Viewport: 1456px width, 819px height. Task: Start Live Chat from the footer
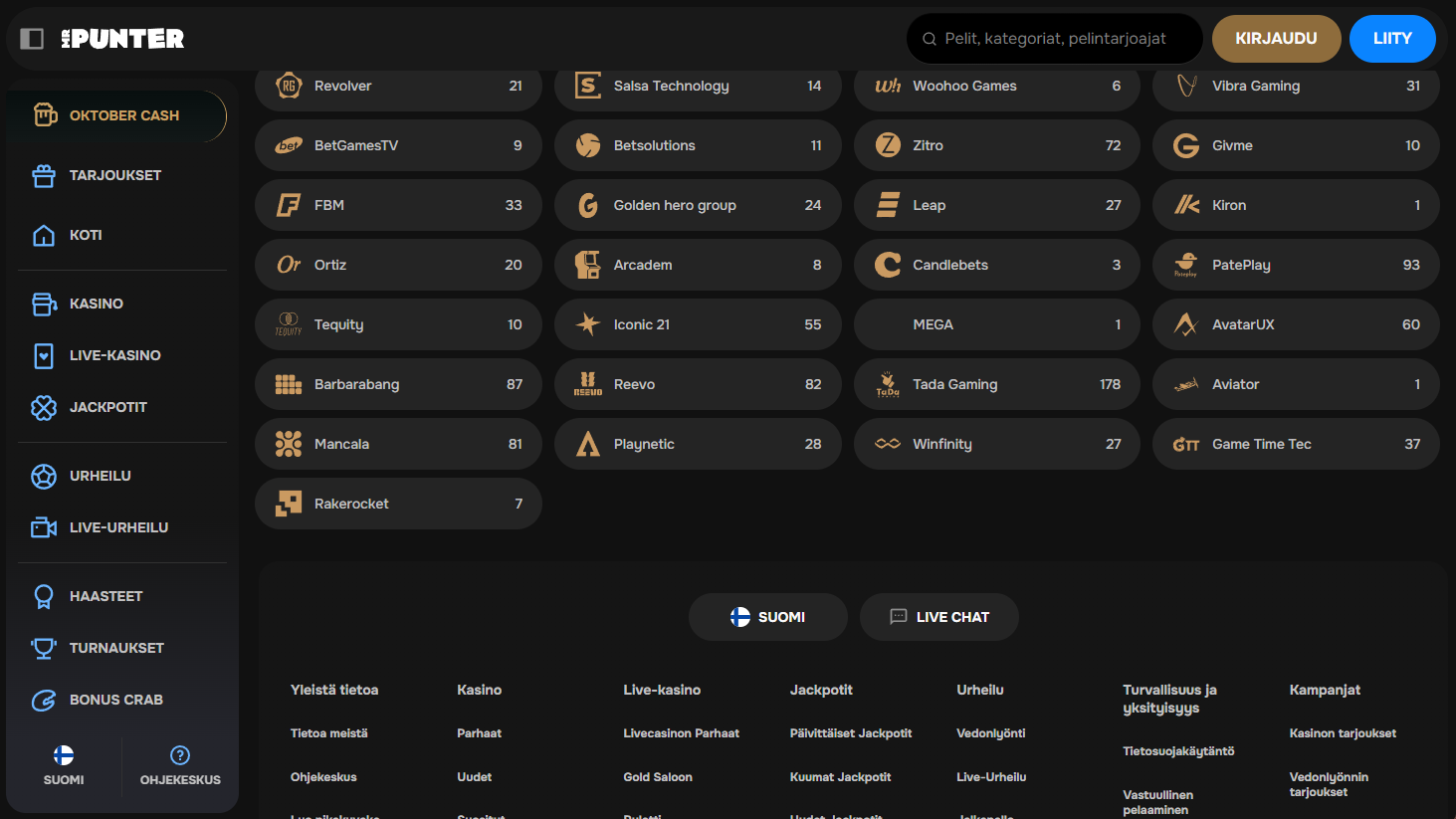938,617
